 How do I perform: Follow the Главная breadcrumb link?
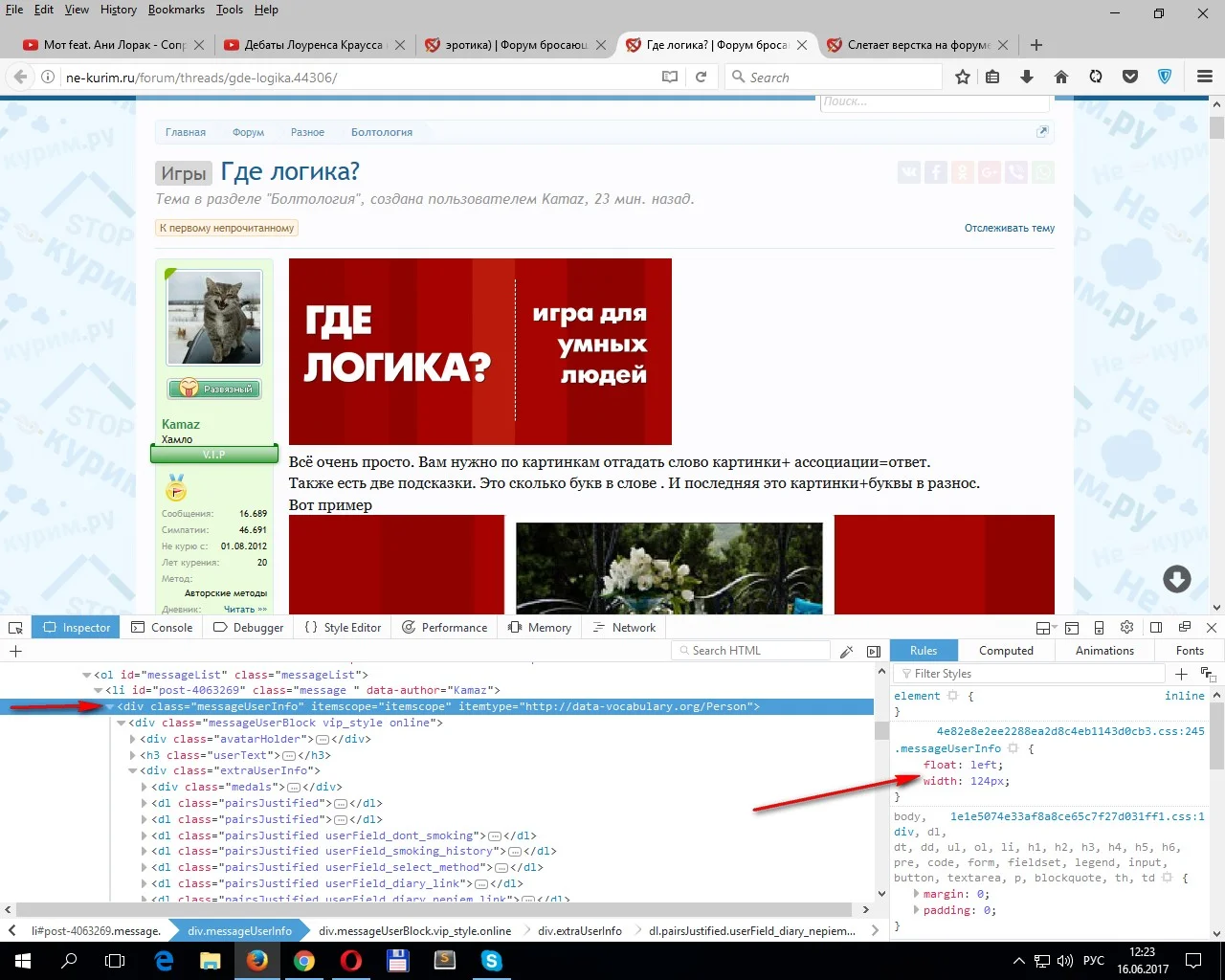click(186, 132)
